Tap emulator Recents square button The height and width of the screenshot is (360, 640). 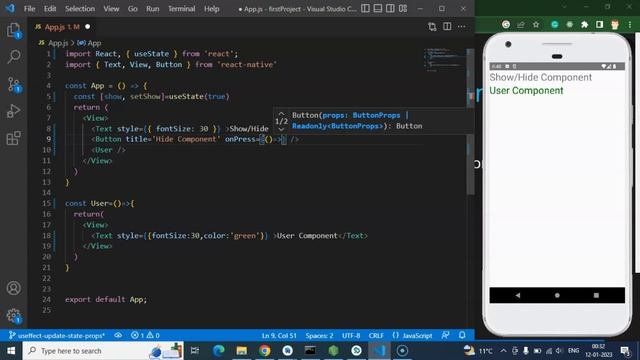596,295
